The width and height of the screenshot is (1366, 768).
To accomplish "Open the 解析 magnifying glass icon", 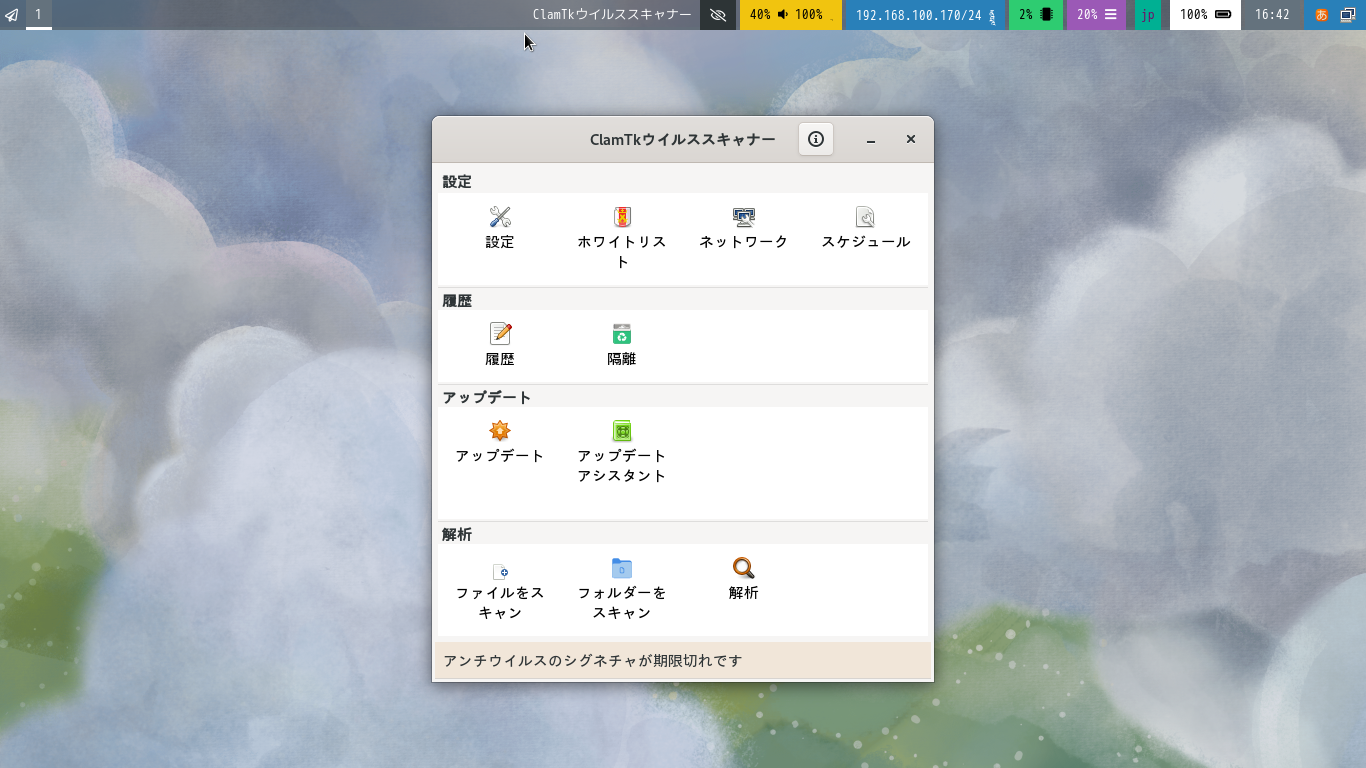I will coord(744,568).
